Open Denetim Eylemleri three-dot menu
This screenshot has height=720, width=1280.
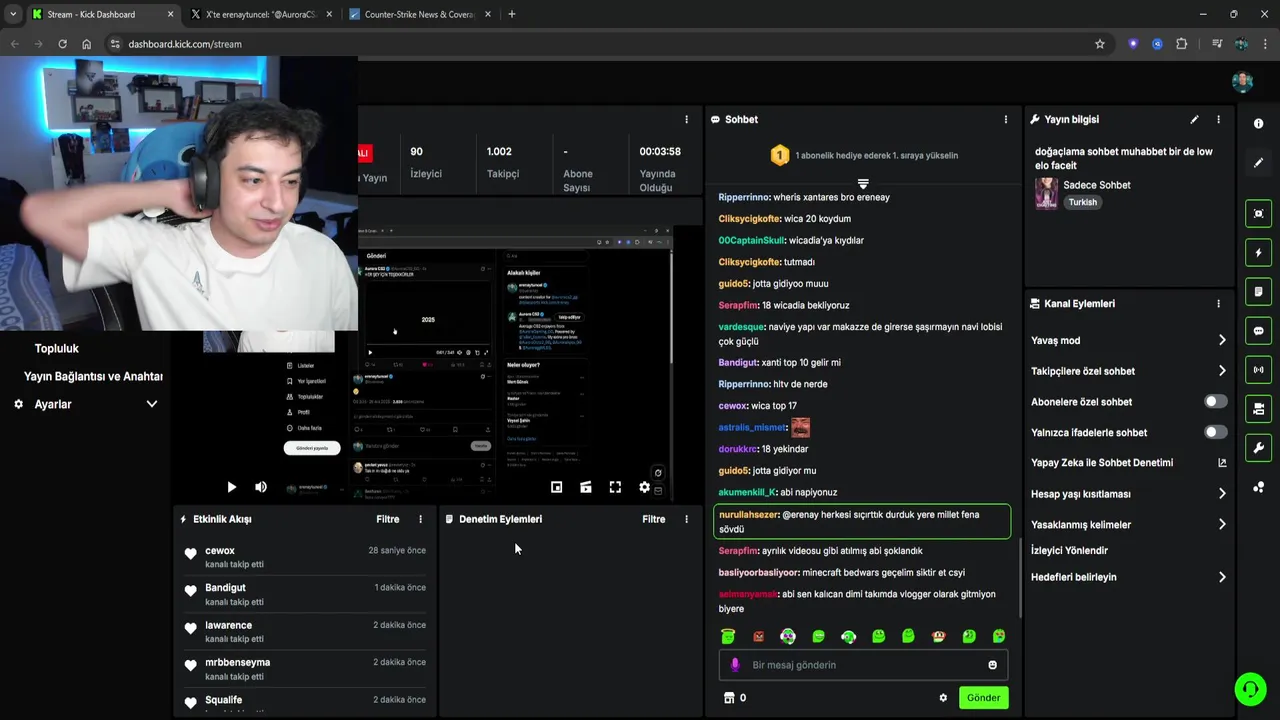[686, 519]
